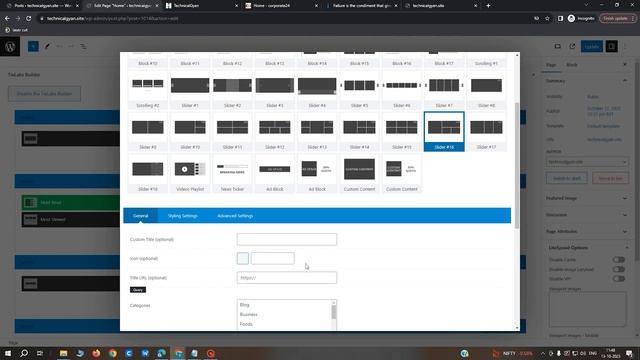Reload the current page
Image resolution: width=640 pixels, height=360 pixels.
point(29,18)
